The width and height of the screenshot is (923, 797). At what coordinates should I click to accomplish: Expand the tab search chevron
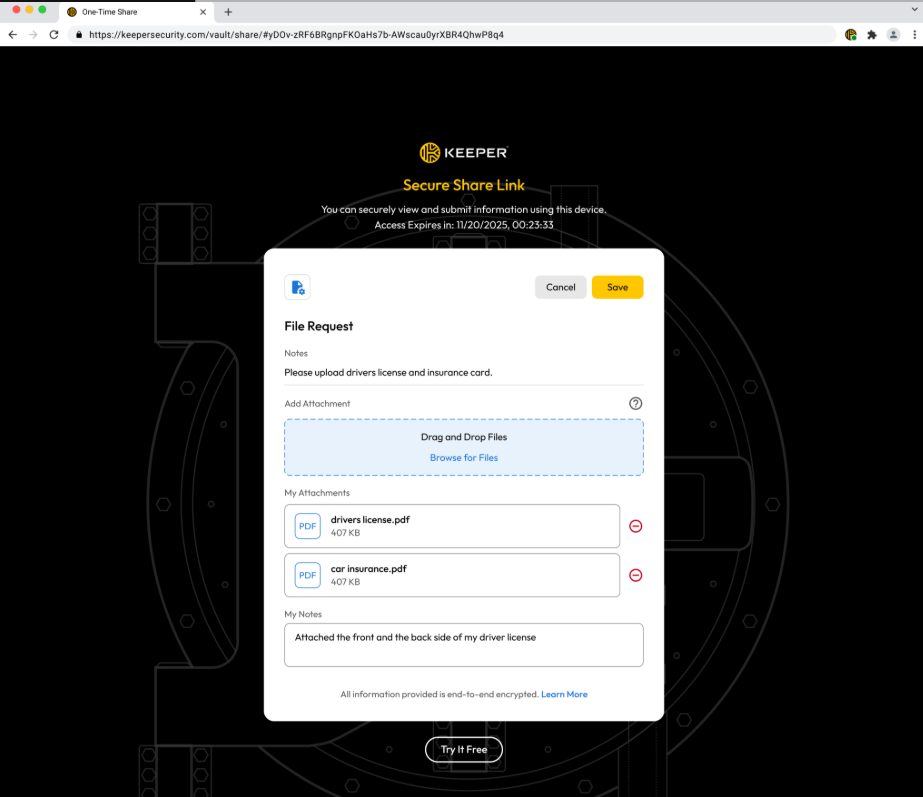914,9
